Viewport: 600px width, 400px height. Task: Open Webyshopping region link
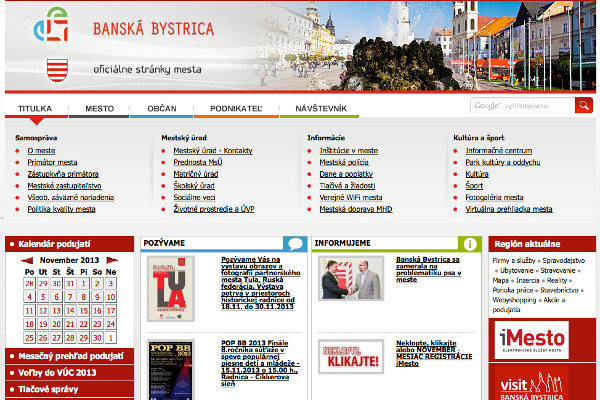pos(514,300)
